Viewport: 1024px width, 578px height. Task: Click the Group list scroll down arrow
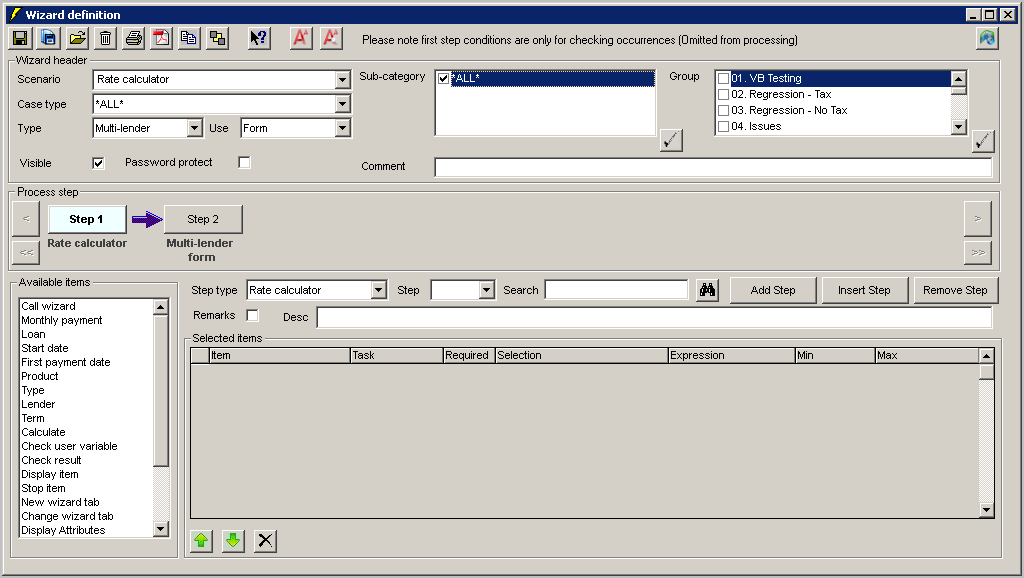[959, 127]
